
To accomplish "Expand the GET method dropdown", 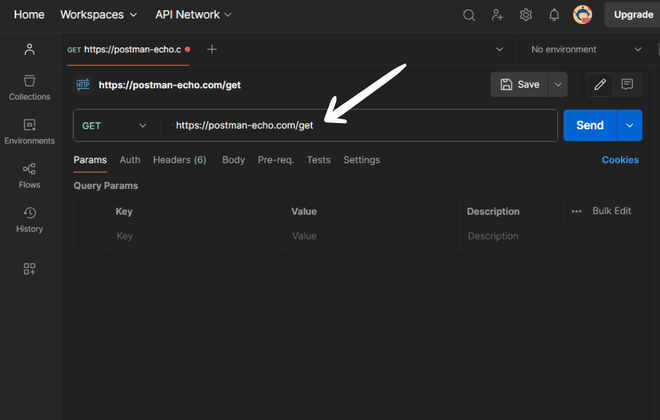I will click(114, 125).
